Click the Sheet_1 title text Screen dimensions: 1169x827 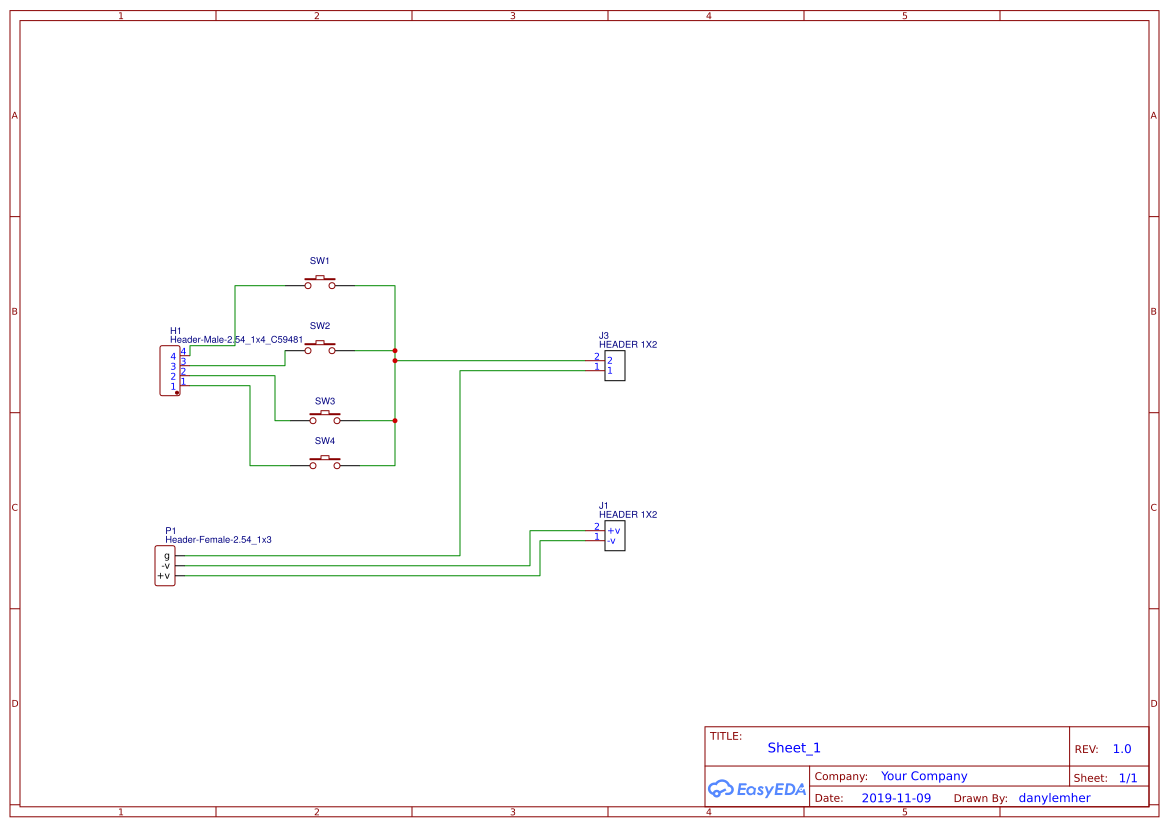[x=793, y=747]
